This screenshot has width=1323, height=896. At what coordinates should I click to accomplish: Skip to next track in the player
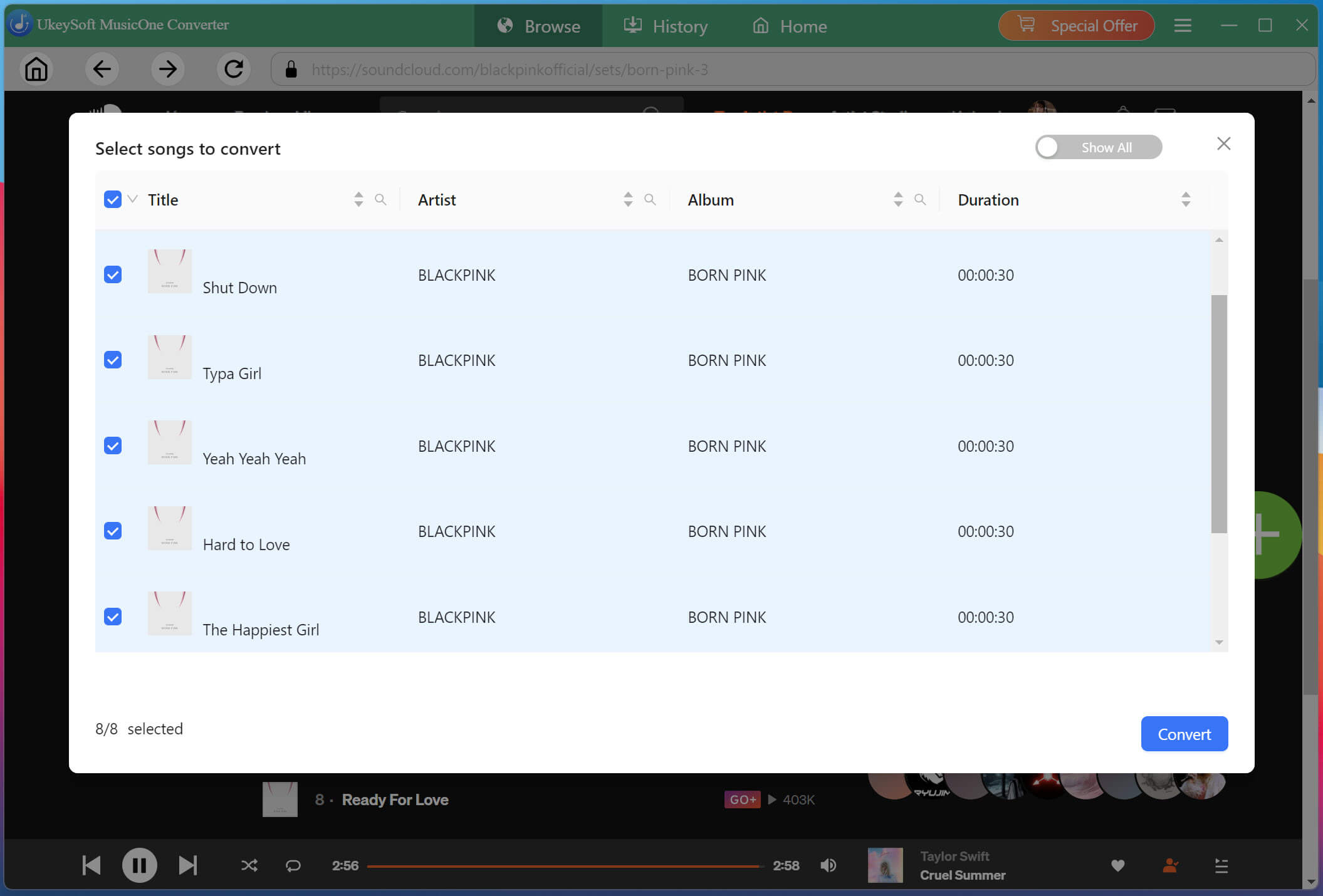point(187,865)
